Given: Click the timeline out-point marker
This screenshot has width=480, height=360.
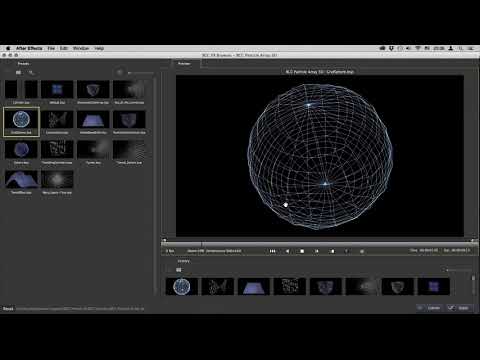Looking at the screenshot, I should pos(473,240).
